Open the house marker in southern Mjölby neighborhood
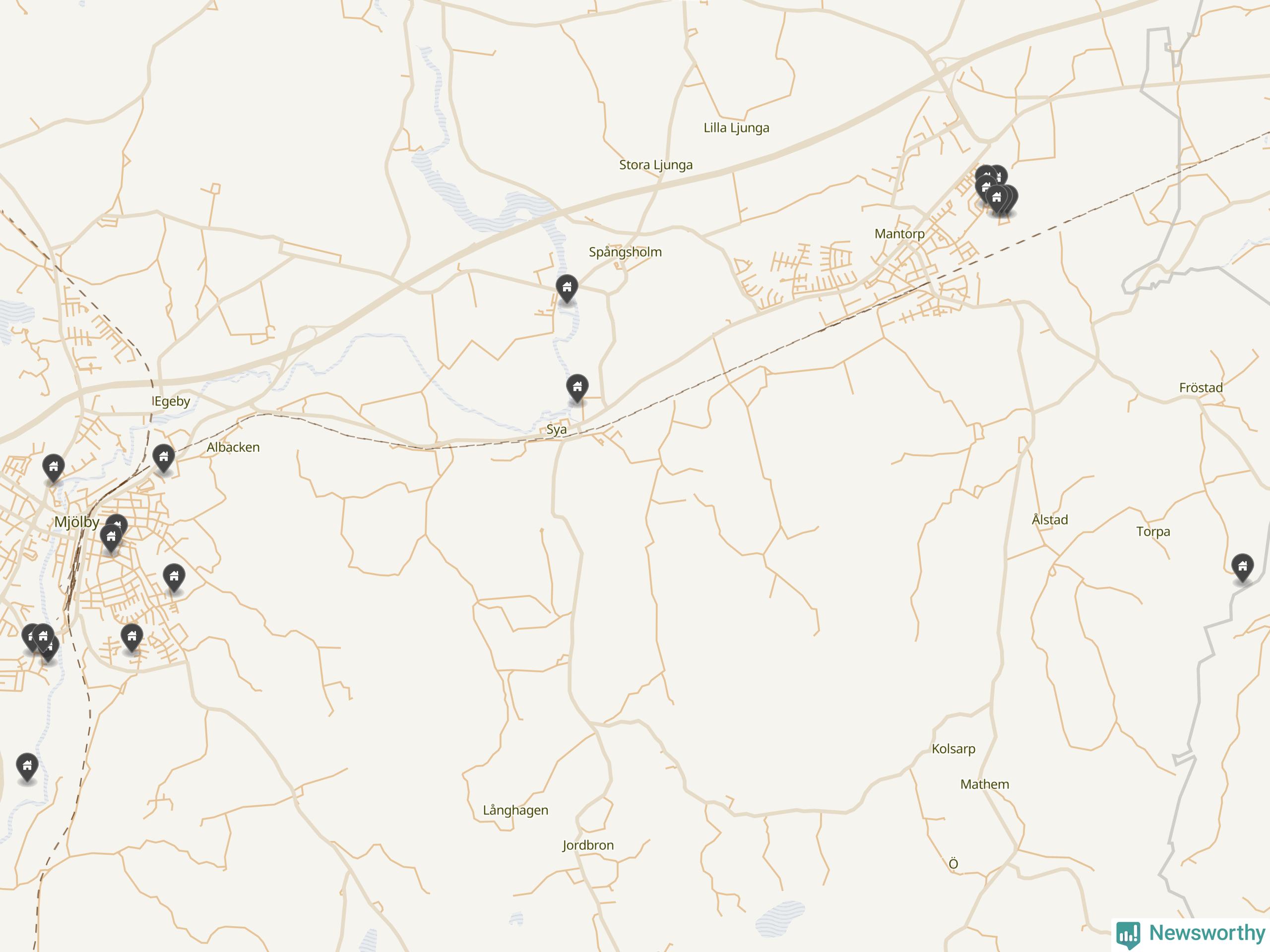This screenshot has width=1270, height=952. coord(131,638)
